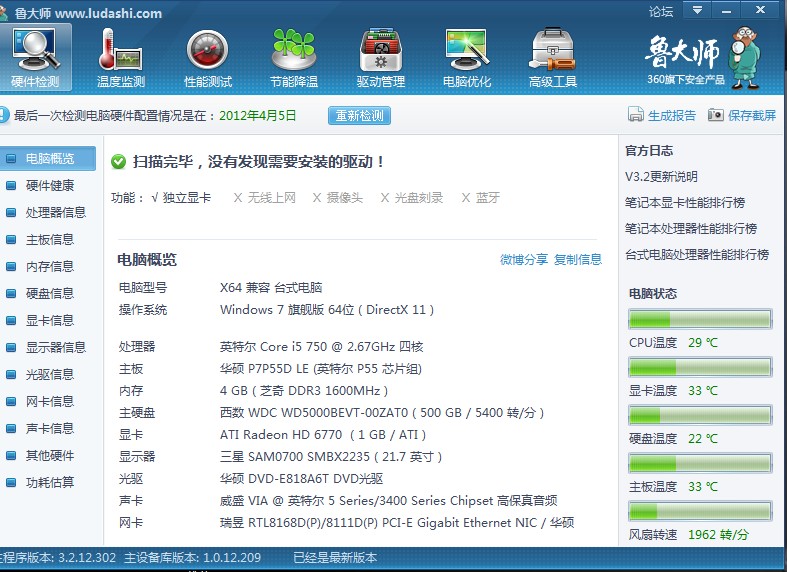Open the title bar dropdown menu arrow
The width and height of the screenshot is (787, 572).
pyautogui.click(x=696, y=11)
